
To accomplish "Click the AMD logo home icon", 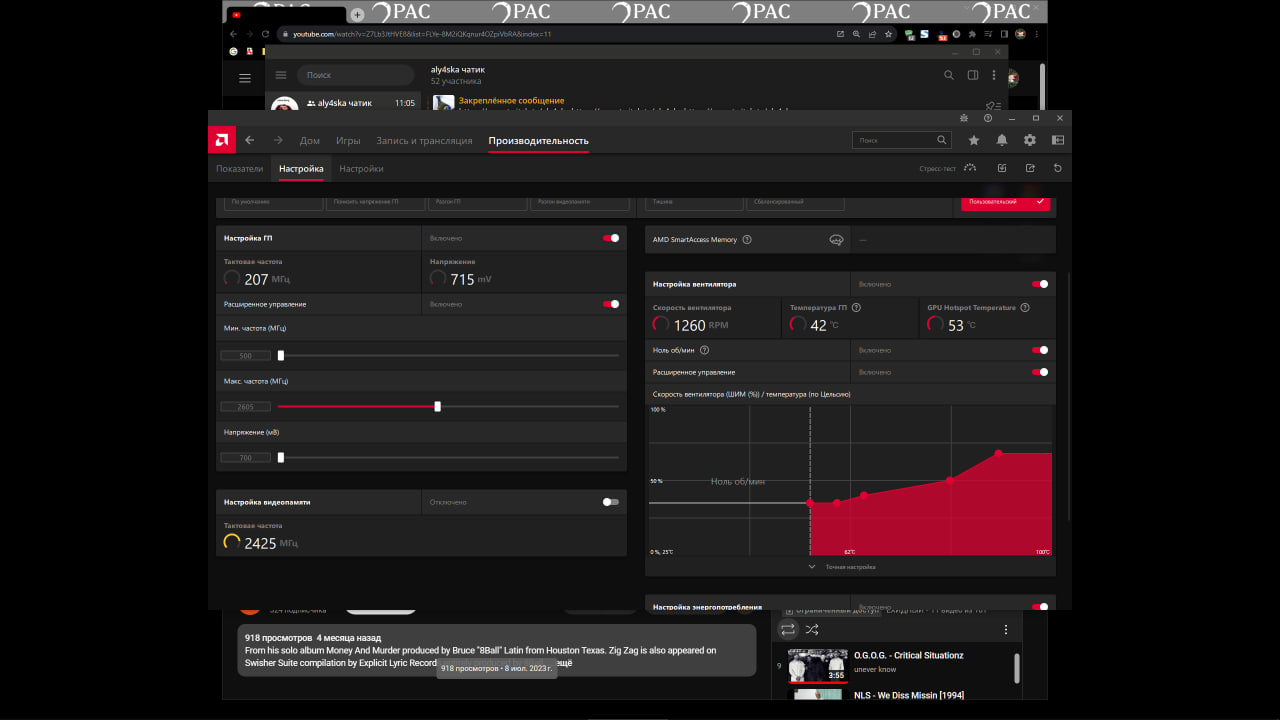I will (221, 140).
